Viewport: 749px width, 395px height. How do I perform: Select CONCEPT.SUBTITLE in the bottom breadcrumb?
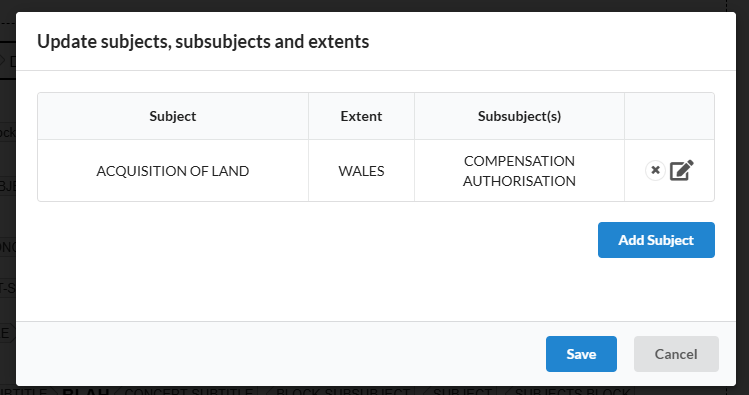coord(188,392)
